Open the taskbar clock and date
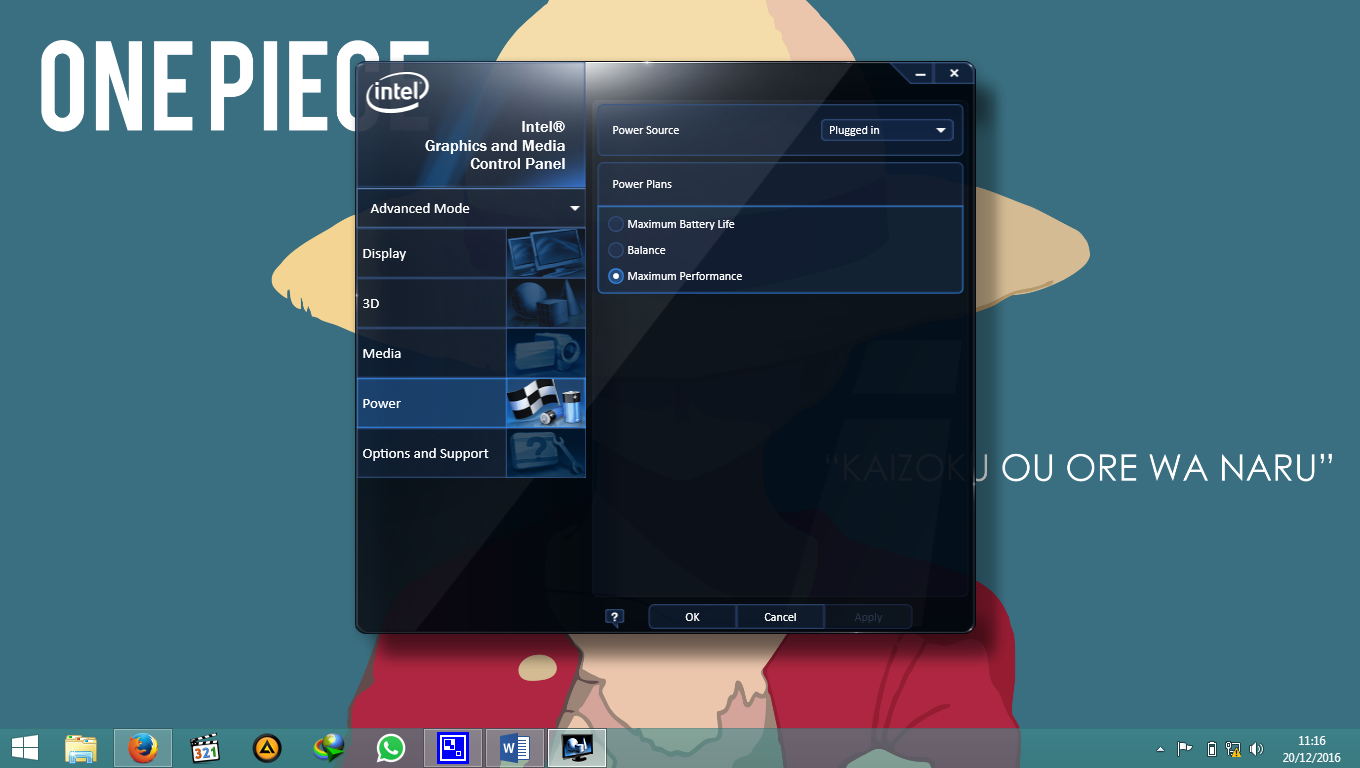Viewport: 1360px width, 768px height. tap(1312, 749)
